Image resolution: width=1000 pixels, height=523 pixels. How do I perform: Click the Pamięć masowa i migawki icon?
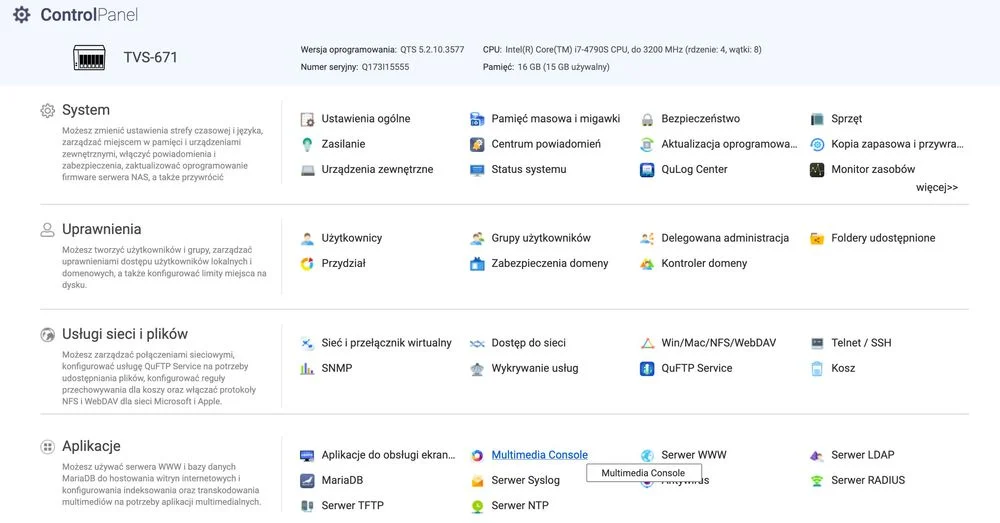tap(477, 119)
